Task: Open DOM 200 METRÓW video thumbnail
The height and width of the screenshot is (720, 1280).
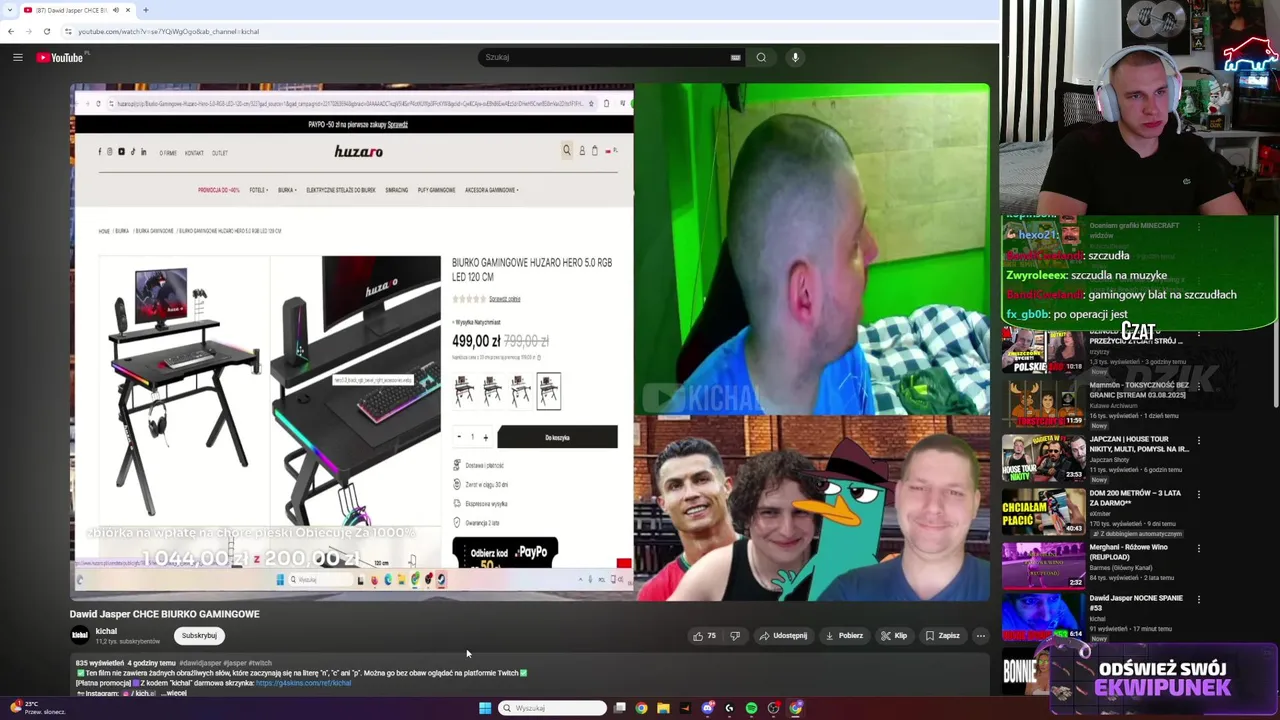Action: [x=1043, y=512]
